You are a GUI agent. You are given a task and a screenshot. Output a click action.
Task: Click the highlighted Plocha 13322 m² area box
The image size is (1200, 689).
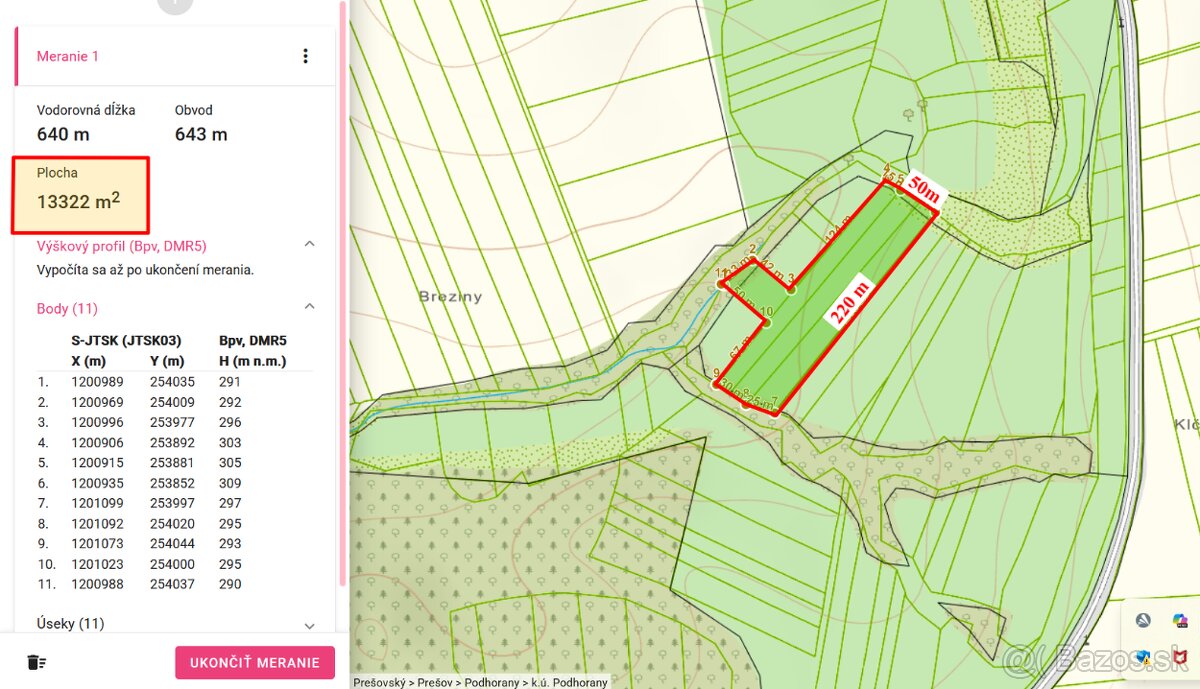(x=80, y=194)
